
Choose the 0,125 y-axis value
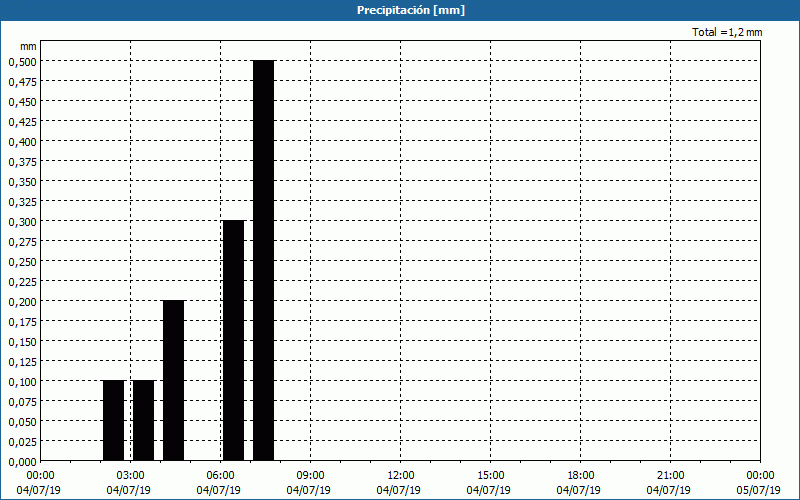click(22, 362)
